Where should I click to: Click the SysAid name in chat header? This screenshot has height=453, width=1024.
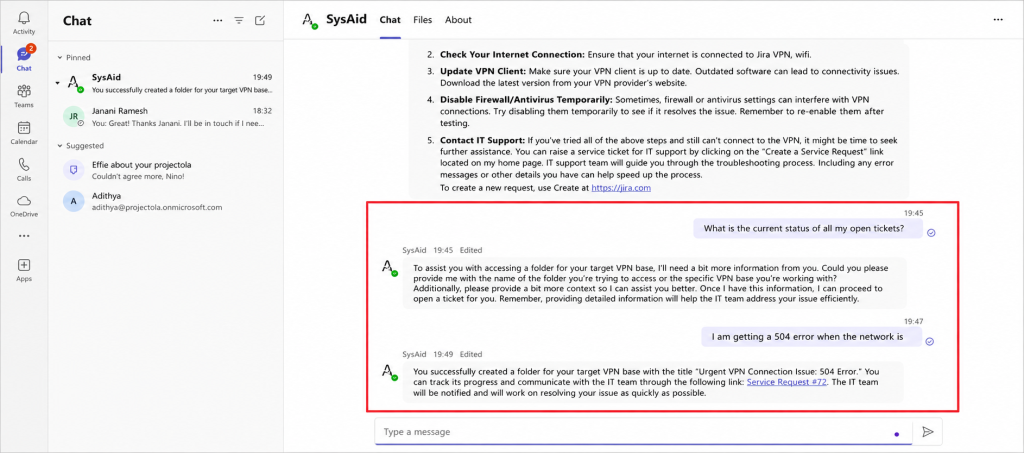pyautogui.click(x=347, y=20)
